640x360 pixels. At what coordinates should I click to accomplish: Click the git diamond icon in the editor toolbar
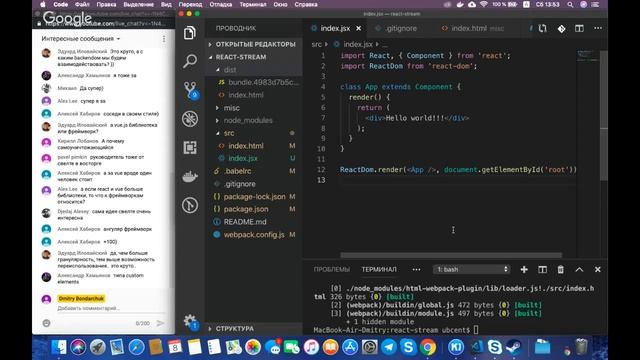point(561,29)
